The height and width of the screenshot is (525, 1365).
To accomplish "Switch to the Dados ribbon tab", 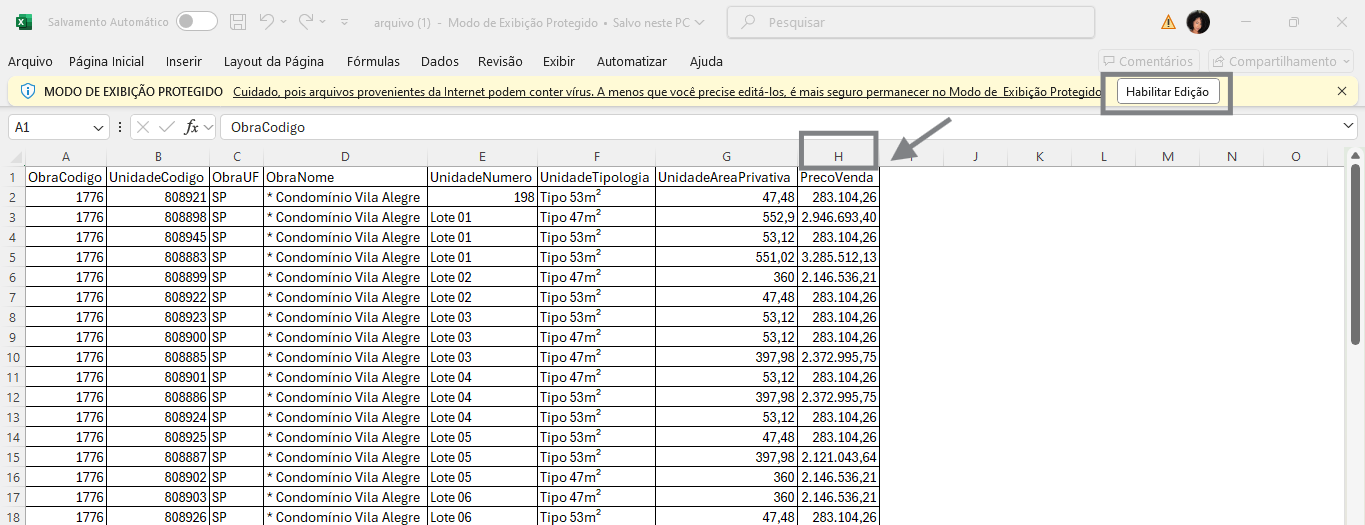I will coord(440,61).
